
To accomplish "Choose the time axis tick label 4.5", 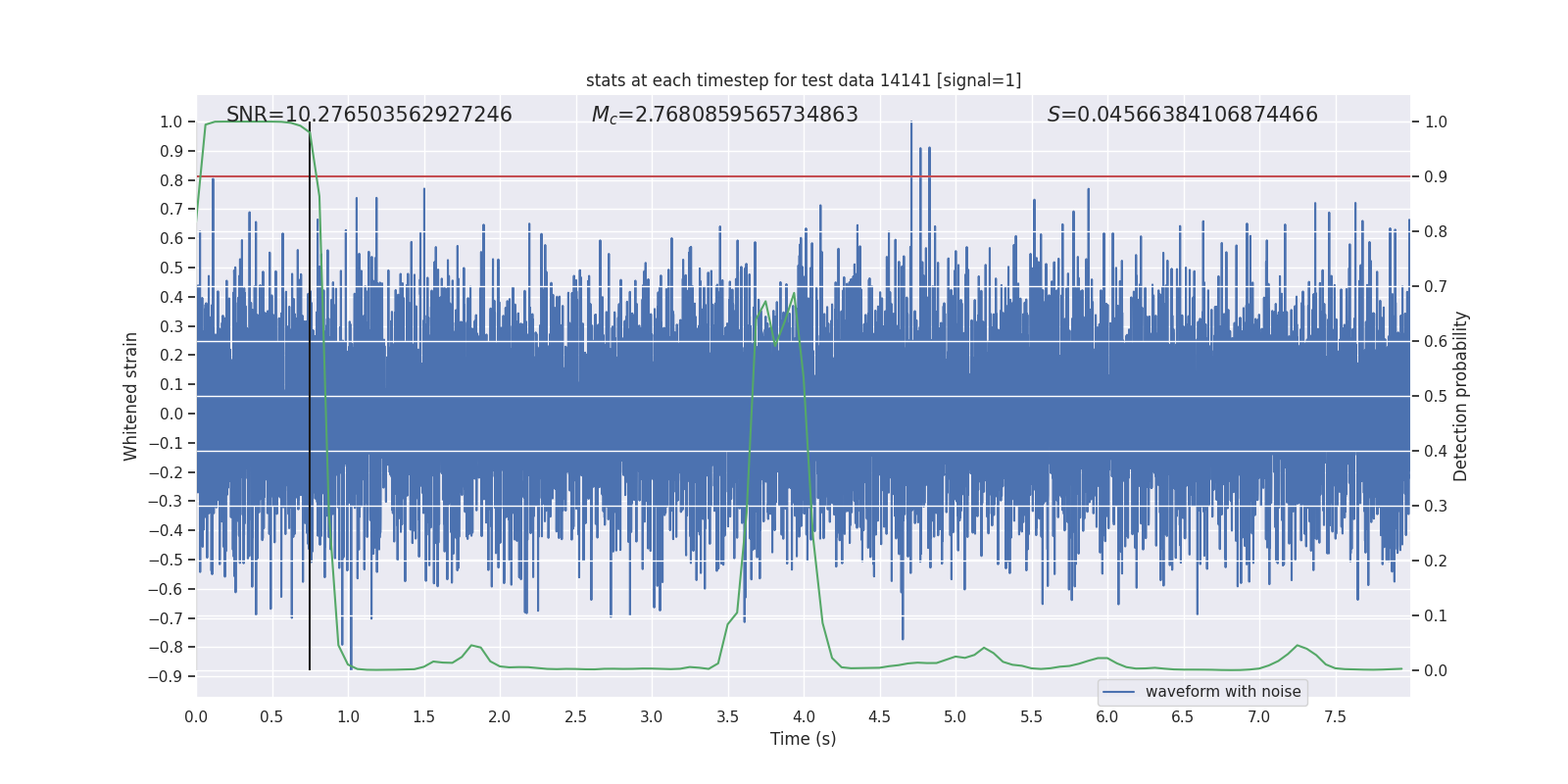I will 880,716.
